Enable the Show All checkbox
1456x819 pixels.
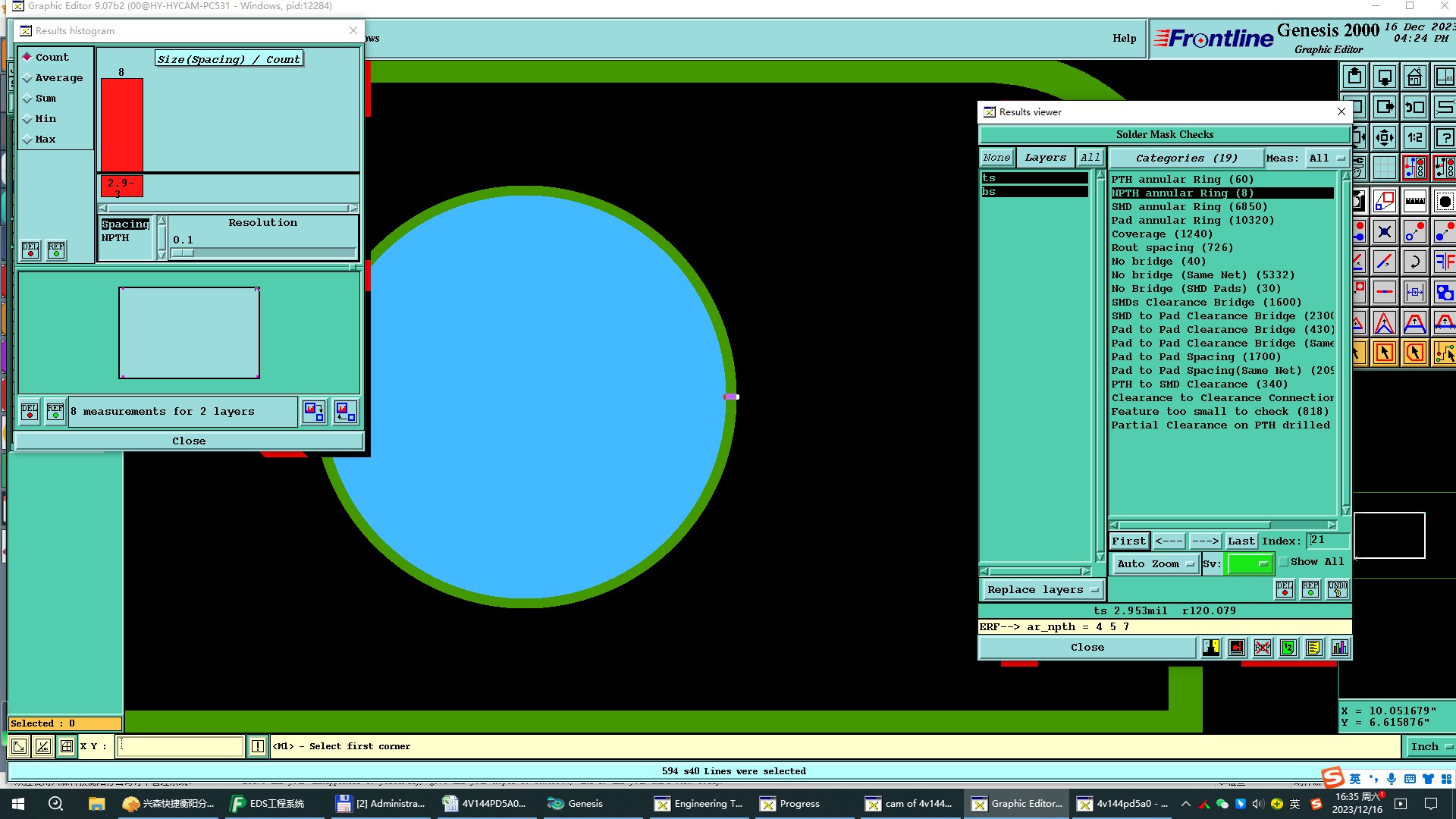pyautogui.click(x=1284, y=562)
